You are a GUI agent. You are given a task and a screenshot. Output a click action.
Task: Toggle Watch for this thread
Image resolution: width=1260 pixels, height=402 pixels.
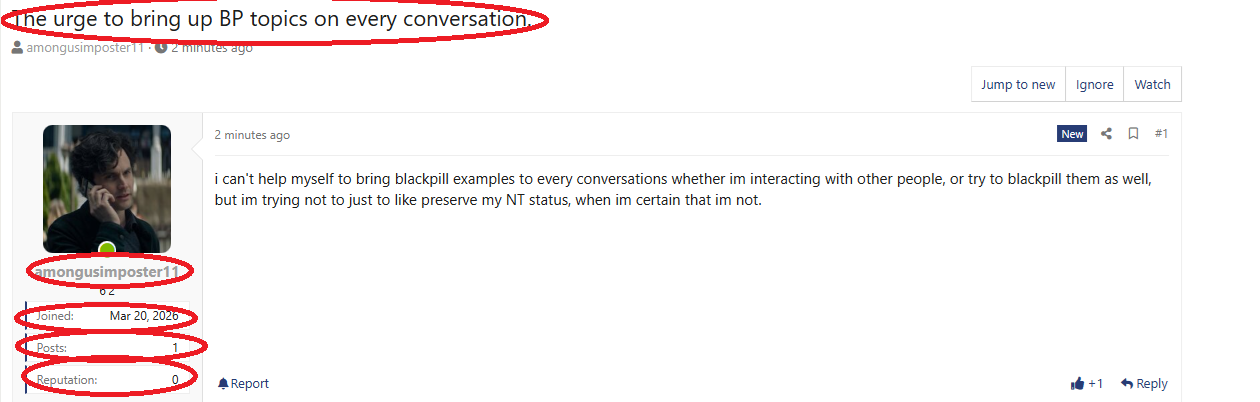(x=1152, y=85)
